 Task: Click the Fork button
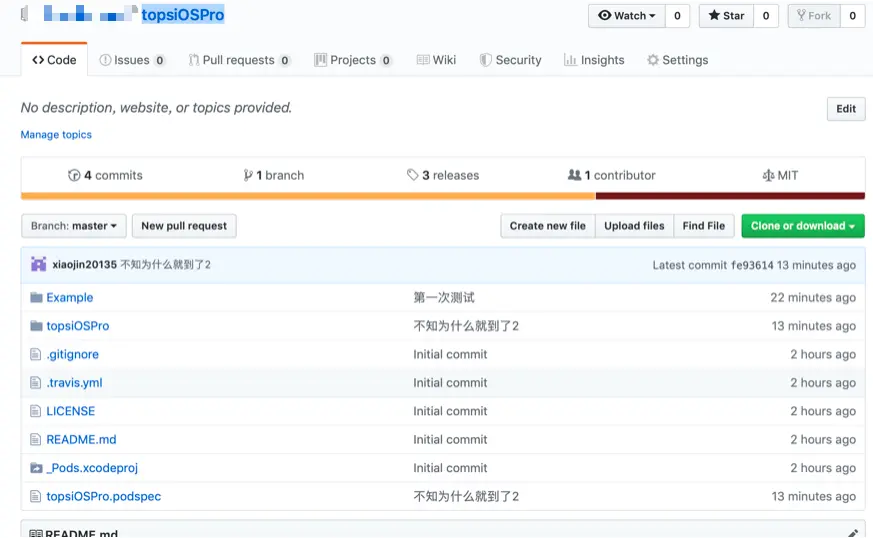click(x=814, y=16)
